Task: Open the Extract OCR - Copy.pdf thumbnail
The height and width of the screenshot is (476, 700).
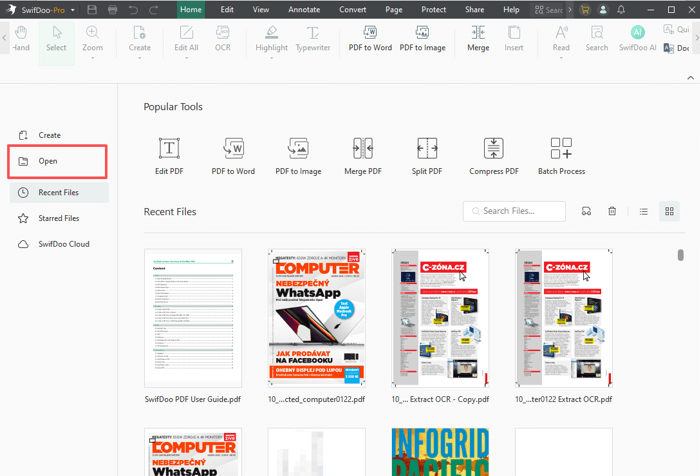Action: pyautogui.click(x=440, y=318)
